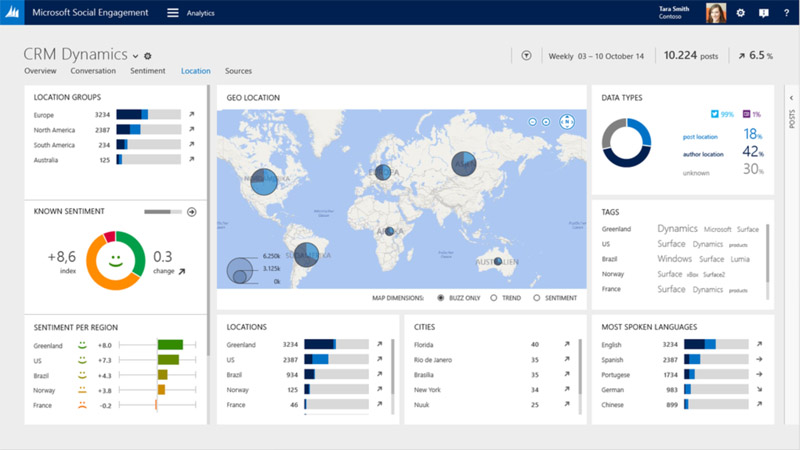Select the Location tab

(x=195, y=71)
